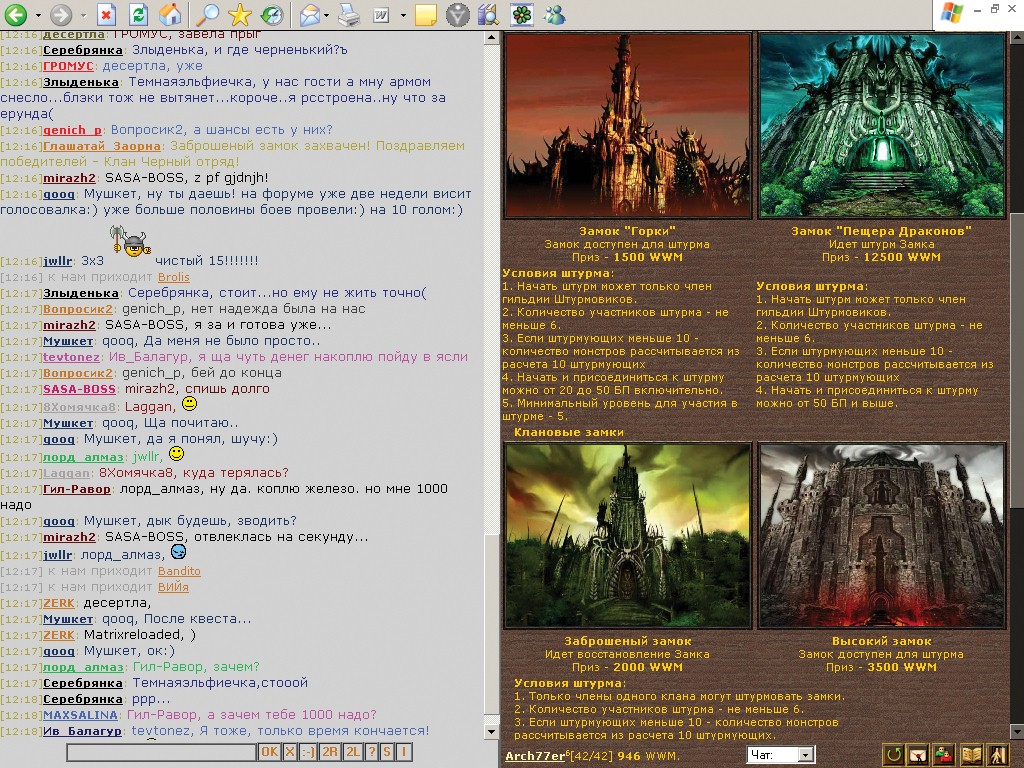Click the ГРОМУС nickname in chat
Image resolution: width=1024 pixels, height=768 pixels.
coord(69,66)
